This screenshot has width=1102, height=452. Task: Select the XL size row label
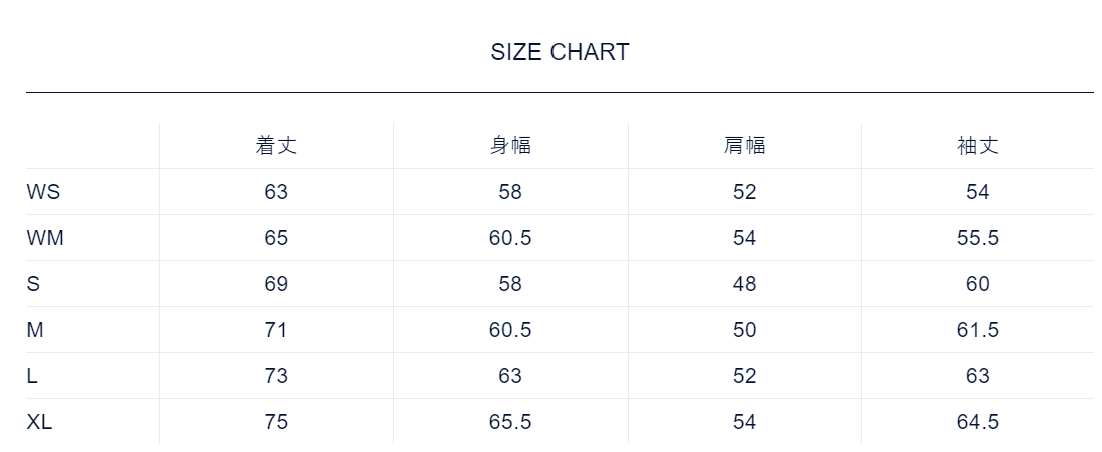tap(39, 422)
